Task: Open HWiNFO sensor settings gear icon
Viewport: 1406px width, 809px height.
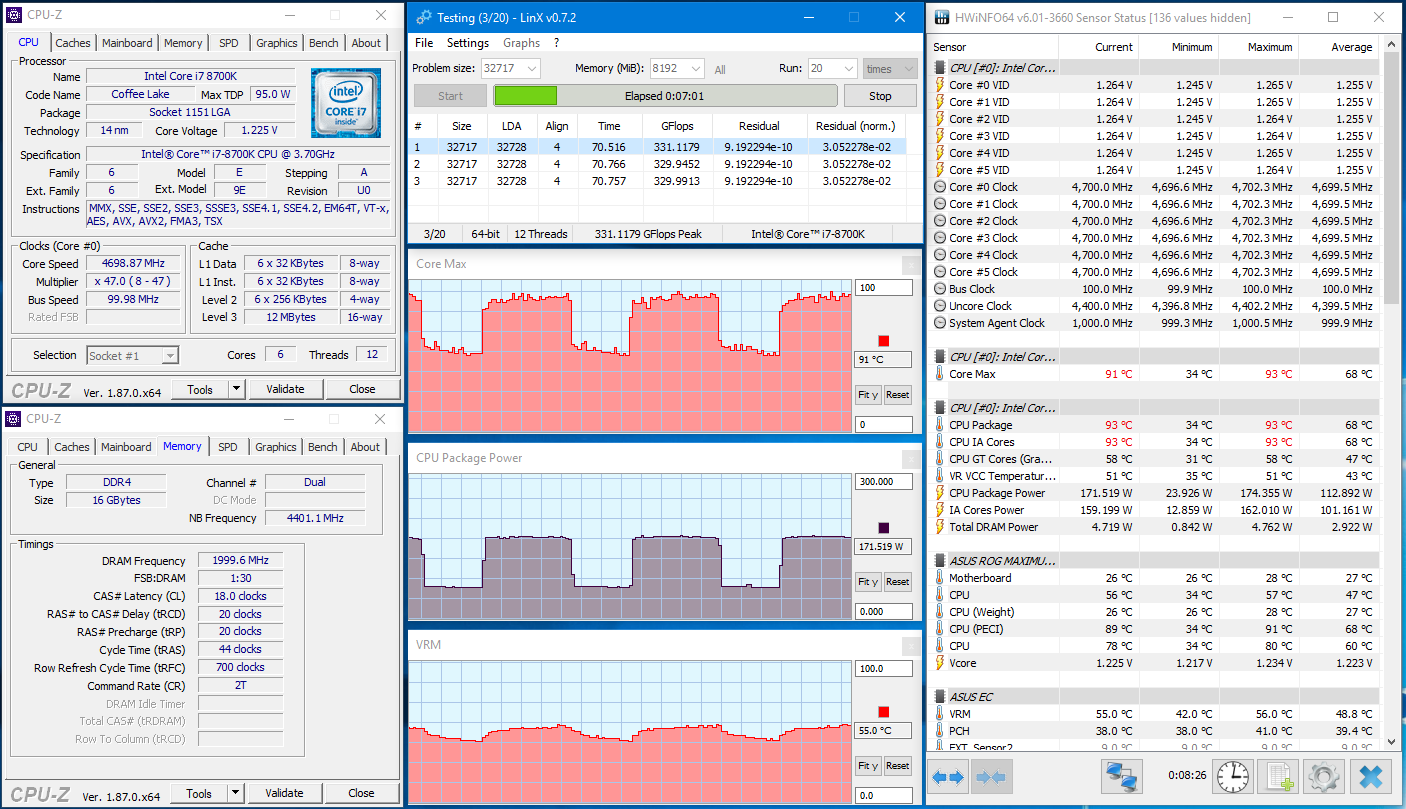Action: pyautogui.click(x=1323, y=776)
